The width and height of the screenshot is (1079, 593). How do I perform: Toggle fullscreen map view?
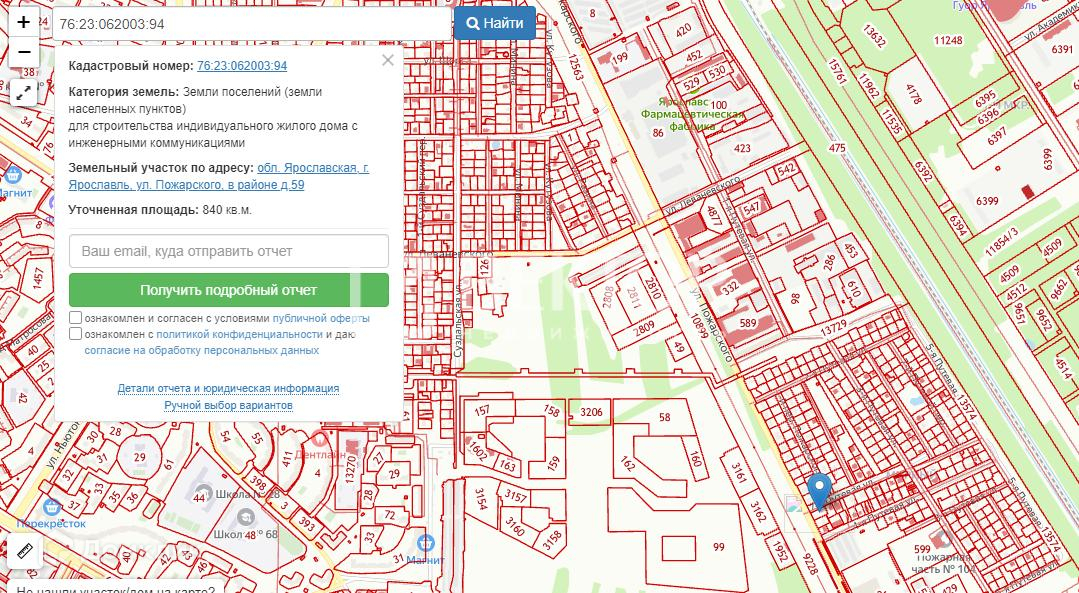coord(23,93)
